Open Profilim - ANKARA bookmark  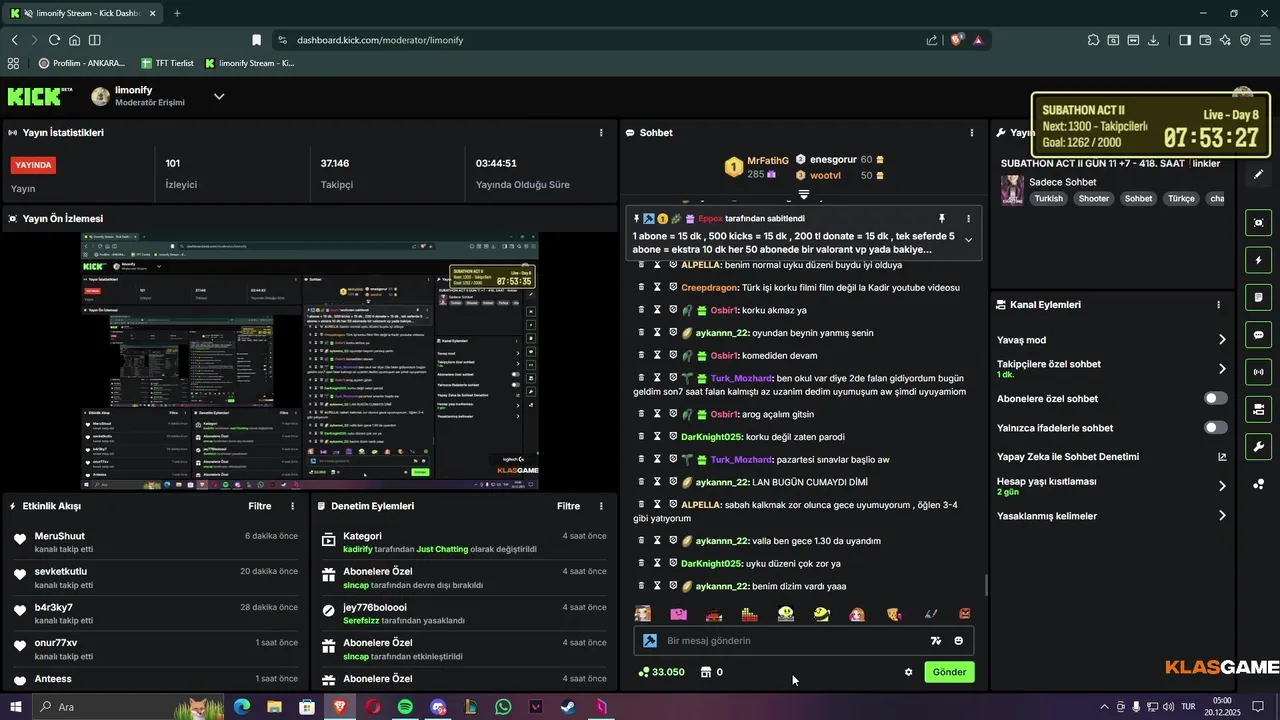(x=82, y=63)
